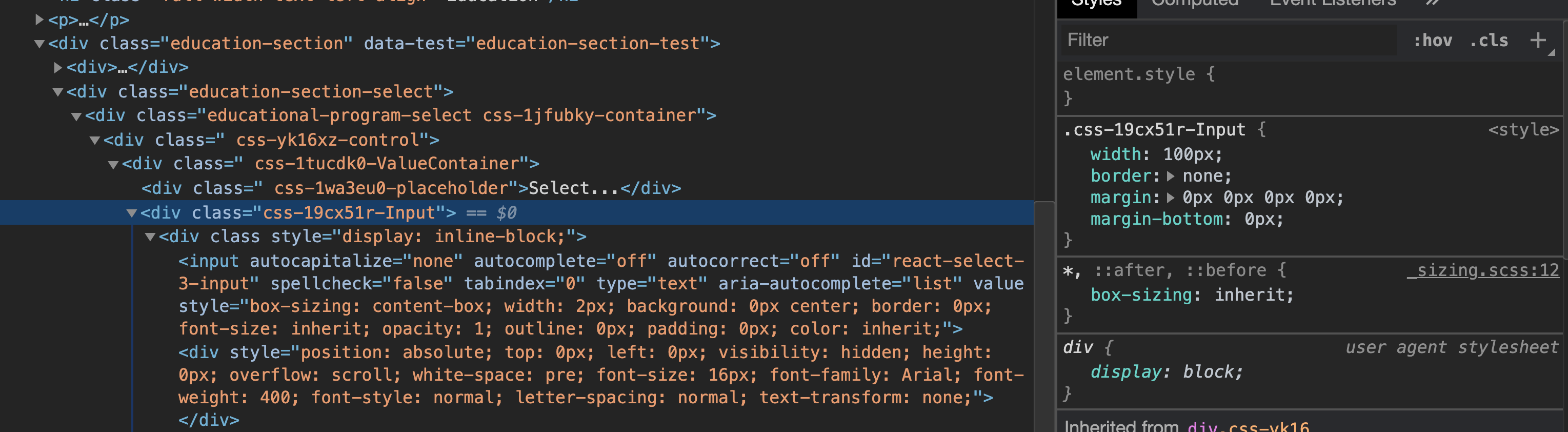The height and width of the screenshot is (432, 1568).
Task: Expand the border: none shorthand property
Action: [x=1170, y=176]
